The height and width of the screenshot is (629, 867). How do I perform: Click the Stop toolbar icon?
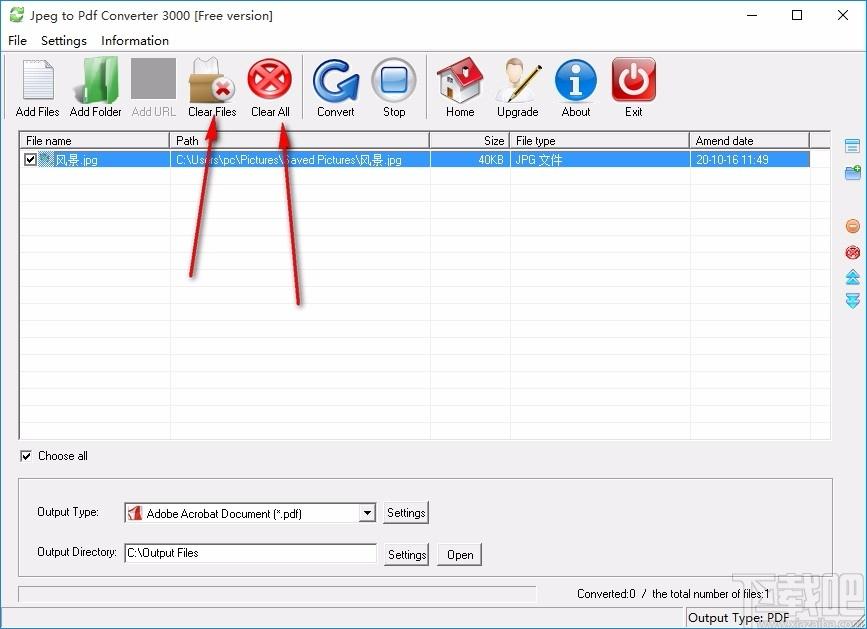tap(394, 80)
